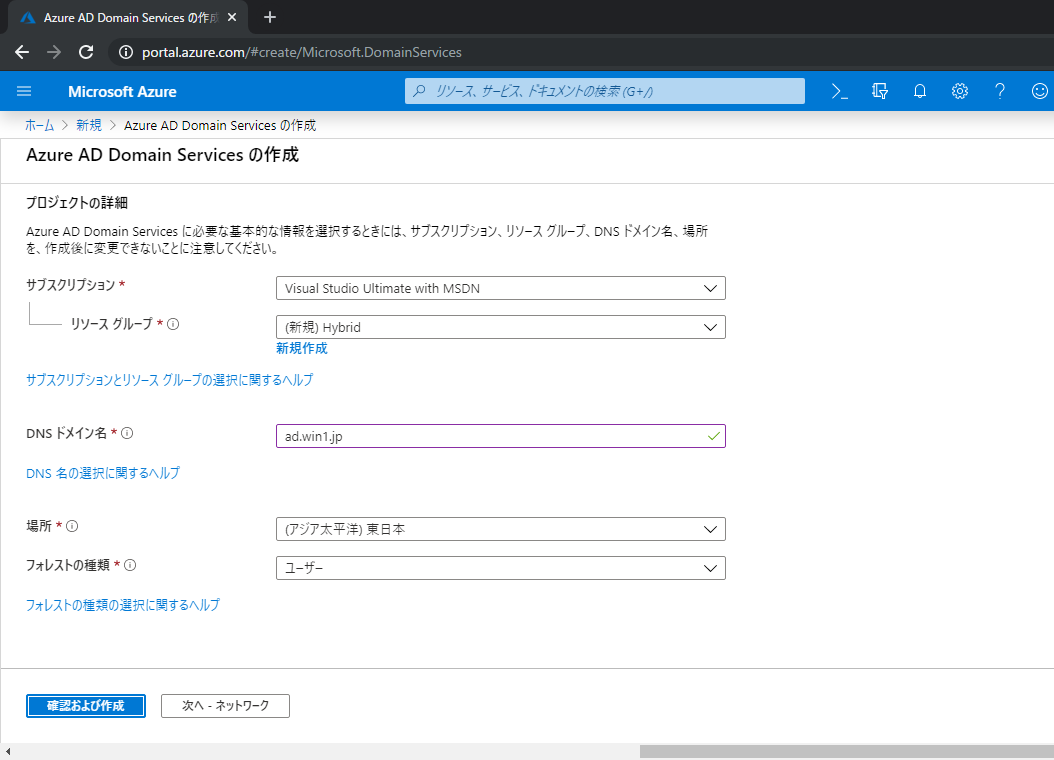Show info tooltip for 場所
Image resolution: width=1054 pixels, height=760 pixels.
[72, 526]
